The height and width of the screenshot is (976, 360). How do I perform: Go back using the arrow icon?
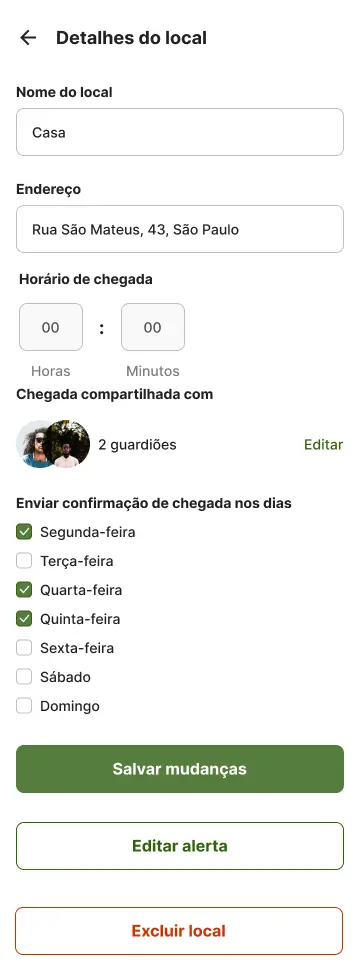[x=28, y=38]
